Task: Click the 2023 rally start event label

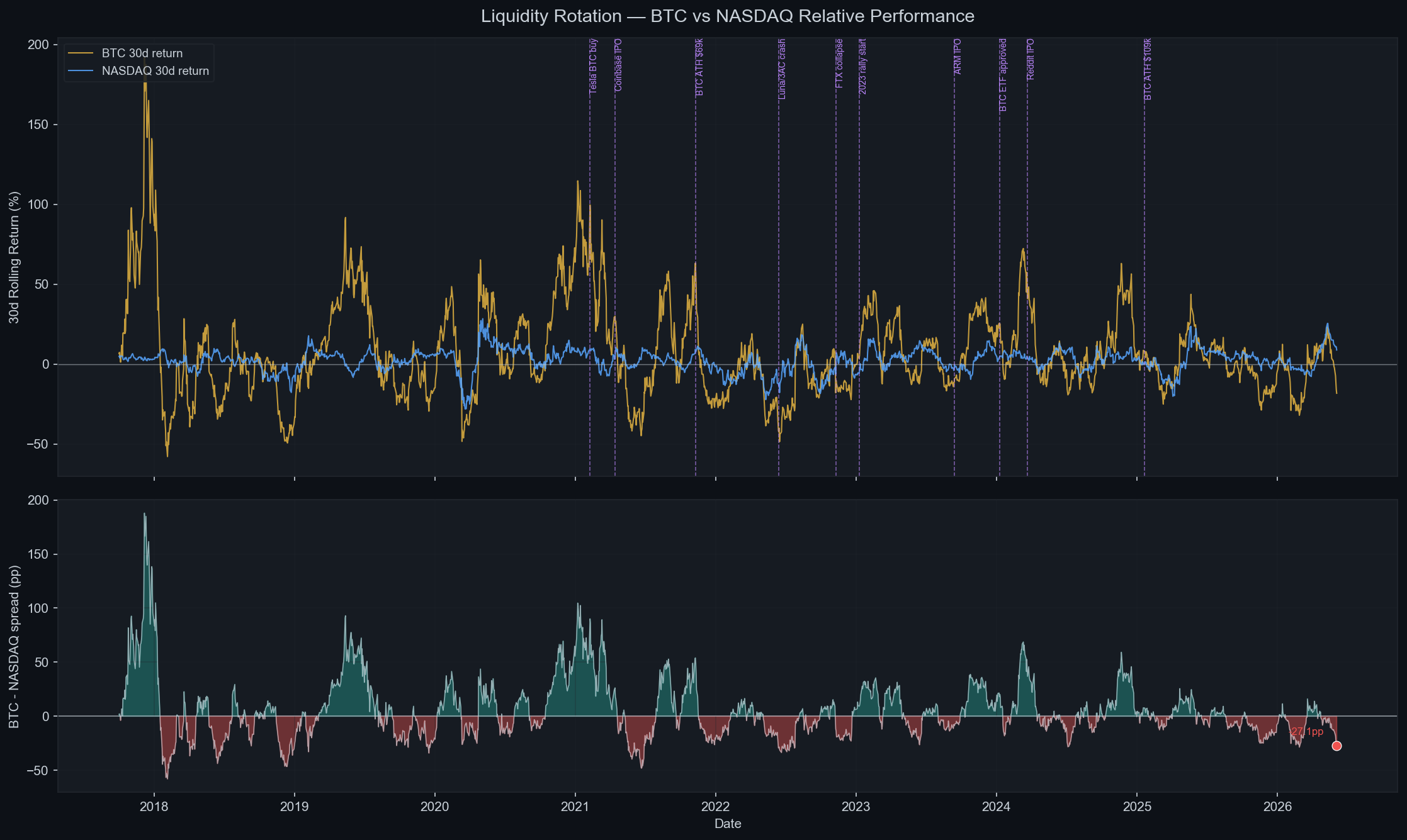Action: point(862,67)
